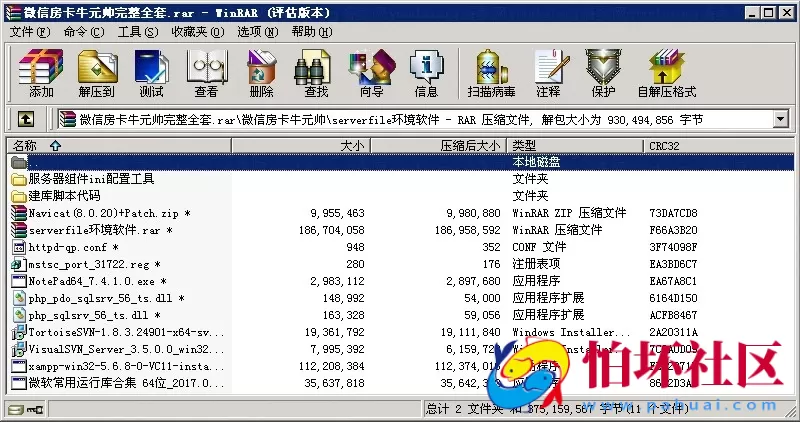800x422 pixels.
Task: Close the WinRAR window
Action: [787, 13]
